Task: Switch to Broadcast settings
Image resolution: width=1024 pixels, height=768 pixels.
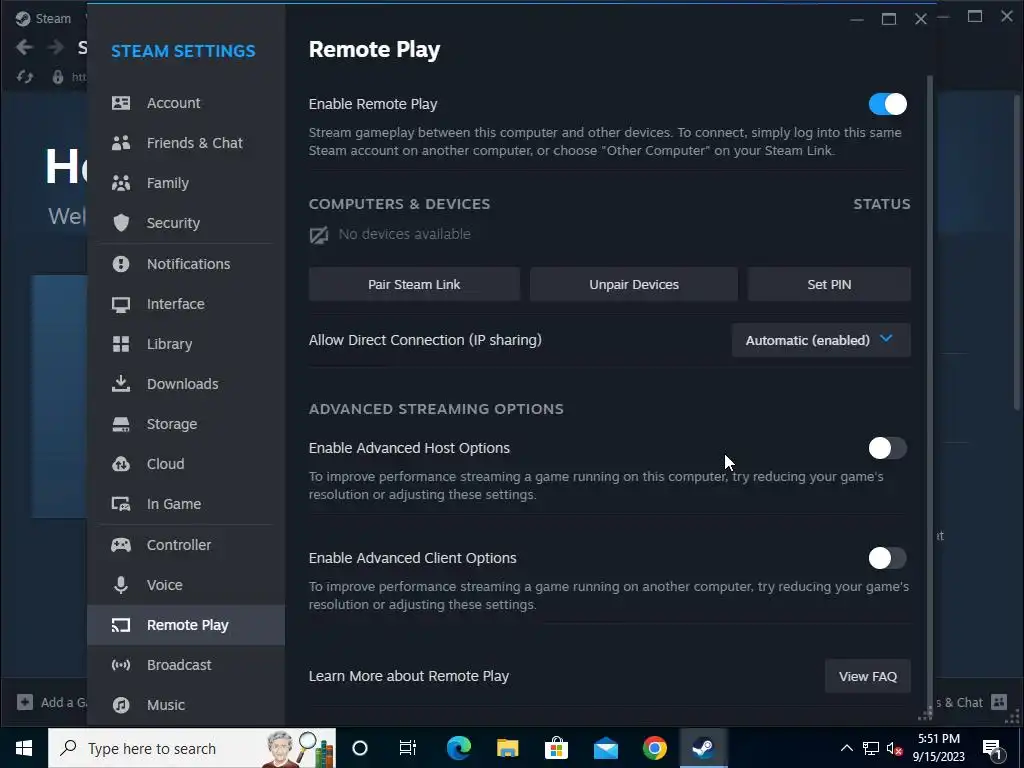Action: click(185, 665)
